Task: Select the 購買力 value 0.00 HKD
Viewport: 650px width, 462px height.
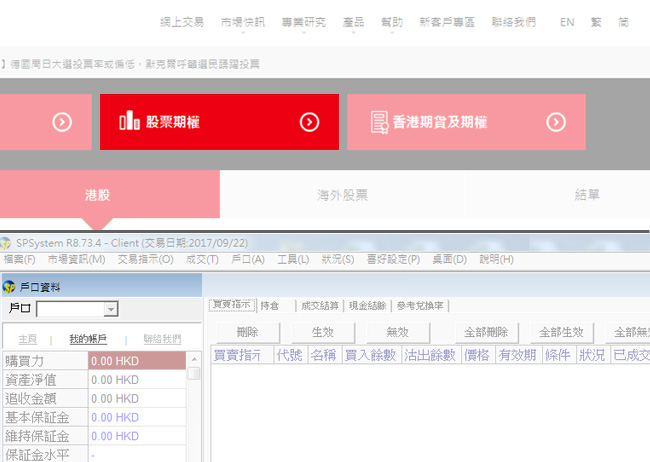Action: [137, 361]
